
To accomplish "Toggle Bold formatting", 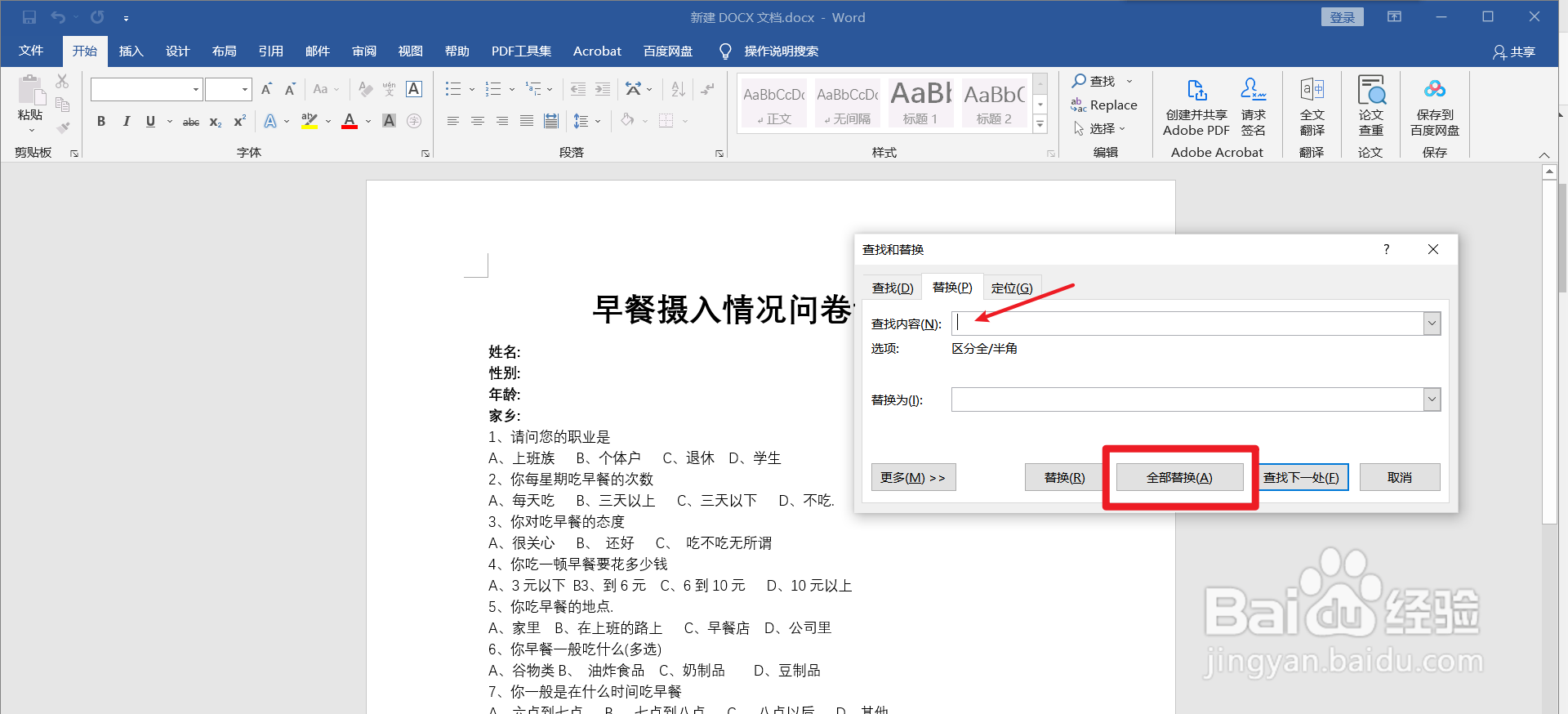I will tap(101, 121).
